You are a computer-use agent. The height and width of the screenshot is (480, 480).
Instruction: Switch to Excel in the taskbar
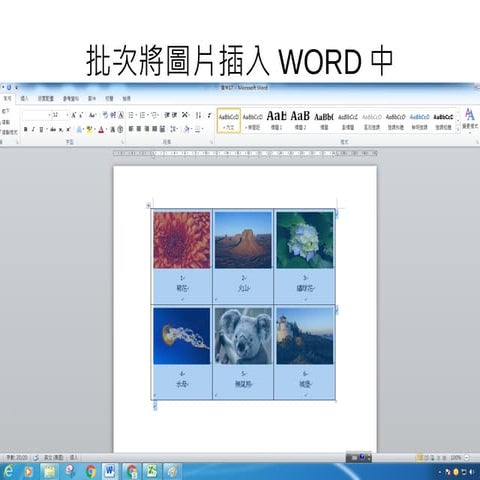[152, 471]
